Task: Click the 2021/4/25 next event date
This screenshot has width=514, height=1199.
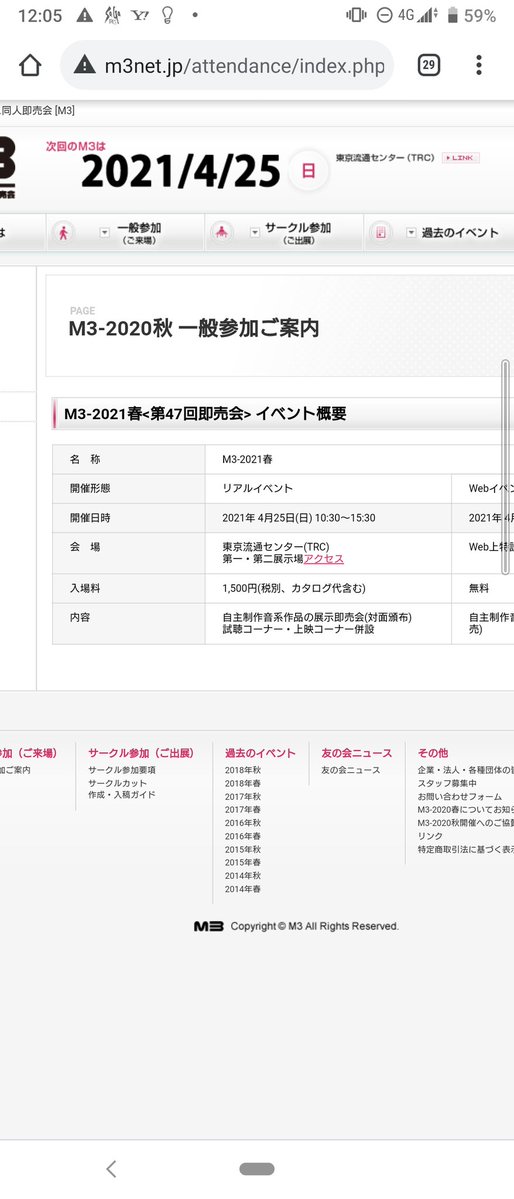Action: [181, 171]
